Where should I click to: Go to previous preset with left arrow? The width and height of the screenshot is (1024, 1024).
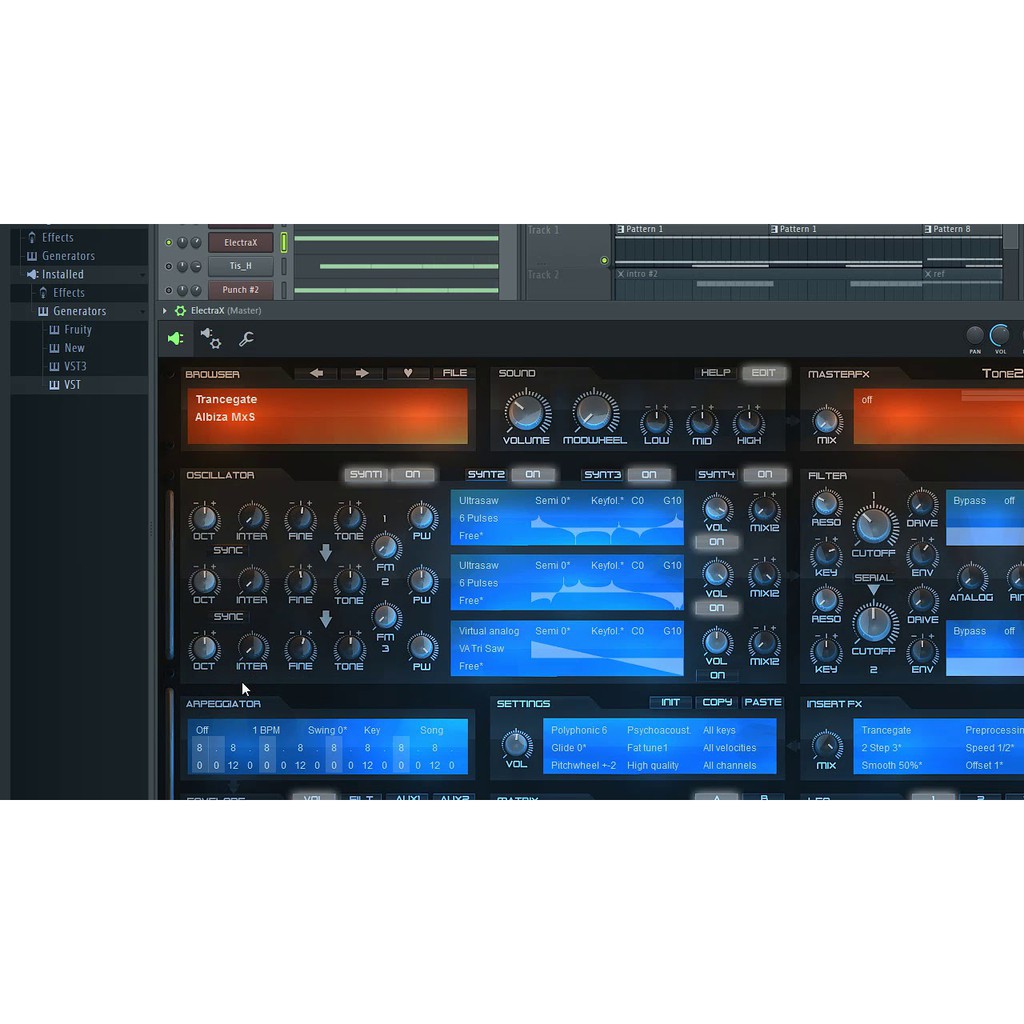[316, 373]
